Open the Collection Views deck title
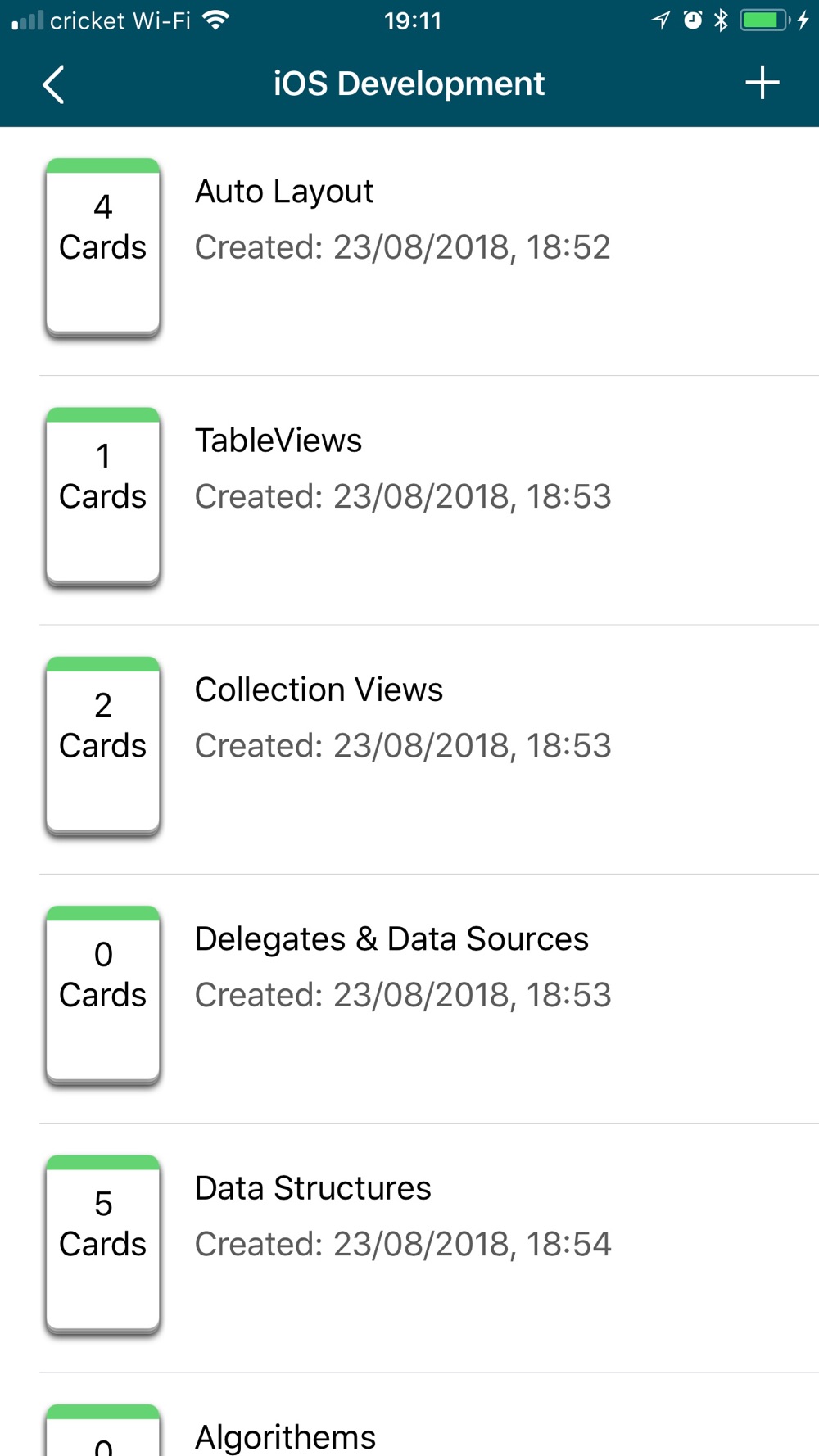 (x=319, y=690)
